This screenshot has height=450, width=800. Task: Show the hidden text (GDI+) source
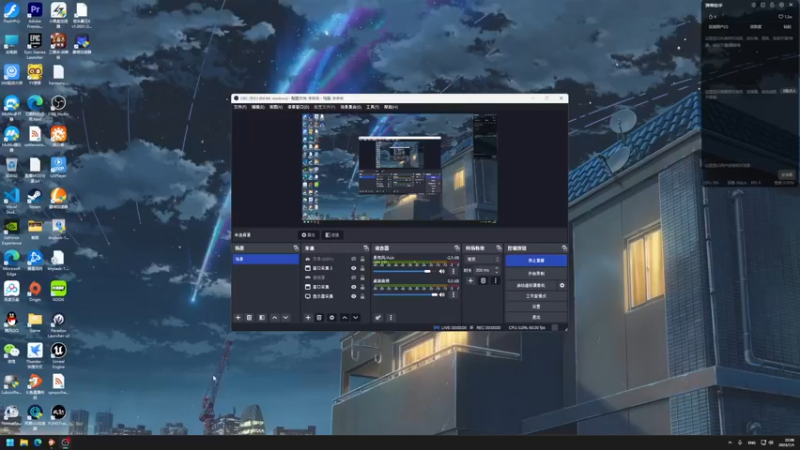pyautogui.click(x=353, y=259)
